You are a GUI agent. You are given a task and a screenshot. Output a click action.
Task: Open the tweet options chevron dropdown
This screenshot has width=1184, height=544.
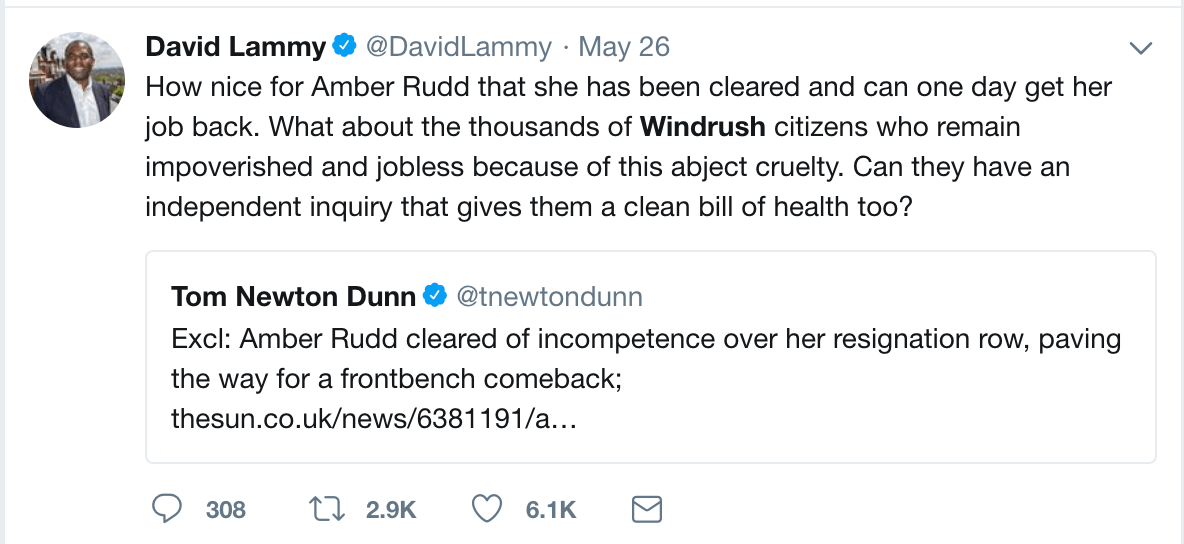(1140, 48)
